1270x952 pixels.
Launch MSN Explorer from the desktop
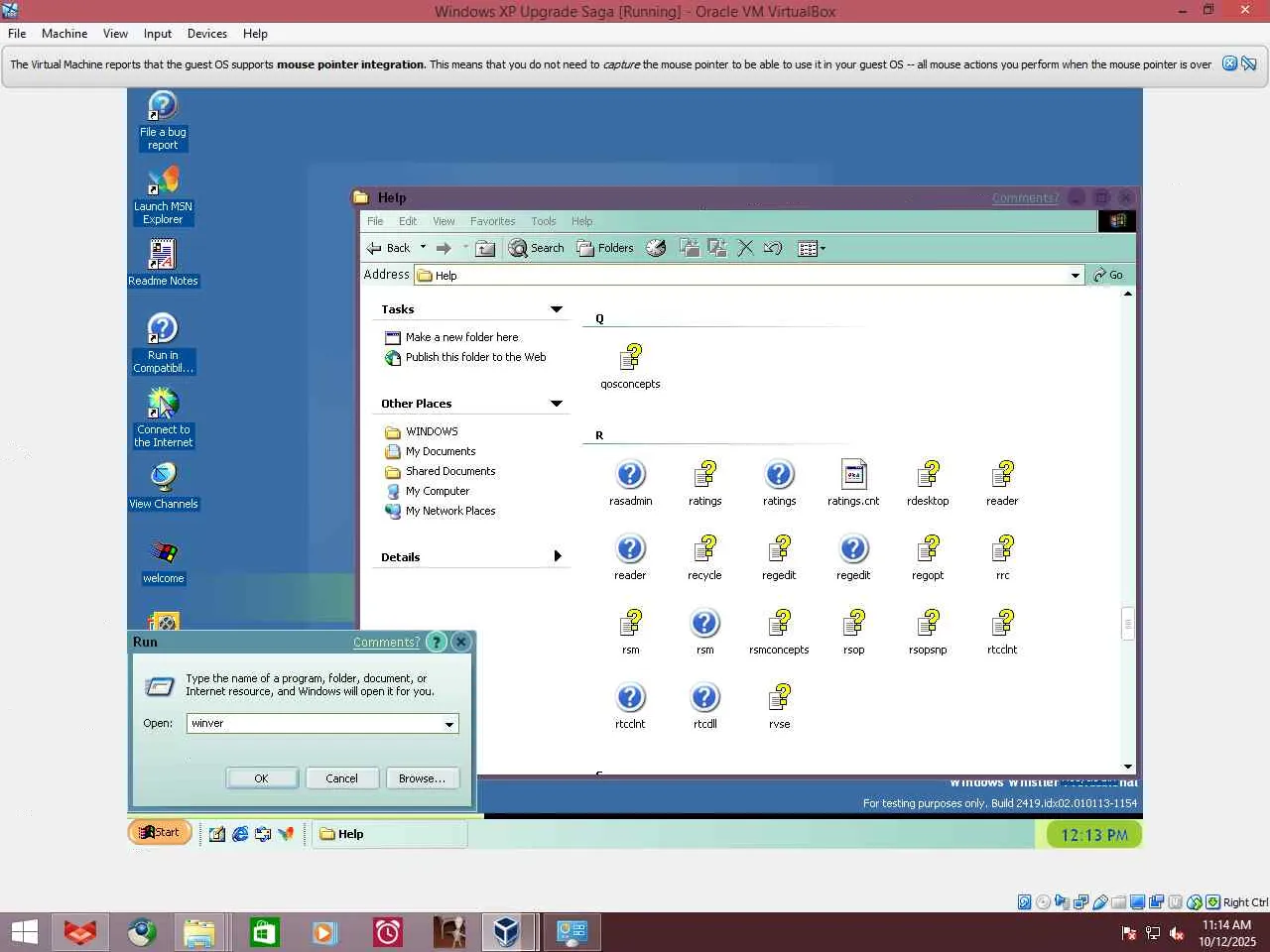(x=163, y=195)
